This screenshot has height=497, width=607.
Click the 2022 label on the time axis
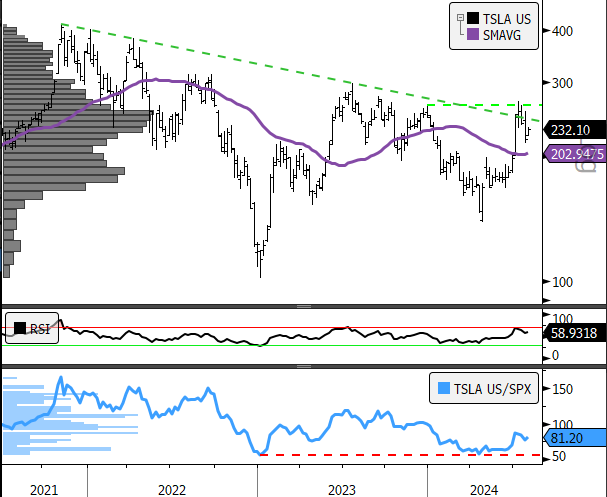click(x=172, y=490)
